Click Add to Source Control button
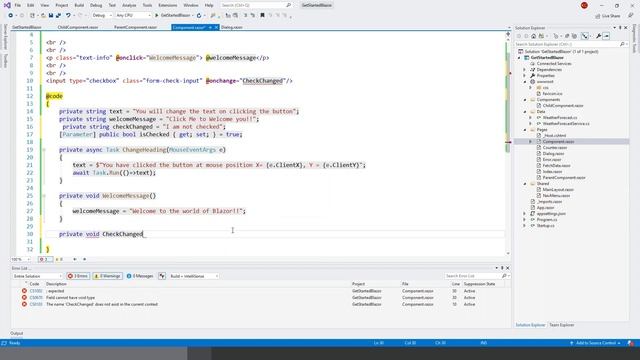Screen dimensions: 640x360 coord(596,343)
